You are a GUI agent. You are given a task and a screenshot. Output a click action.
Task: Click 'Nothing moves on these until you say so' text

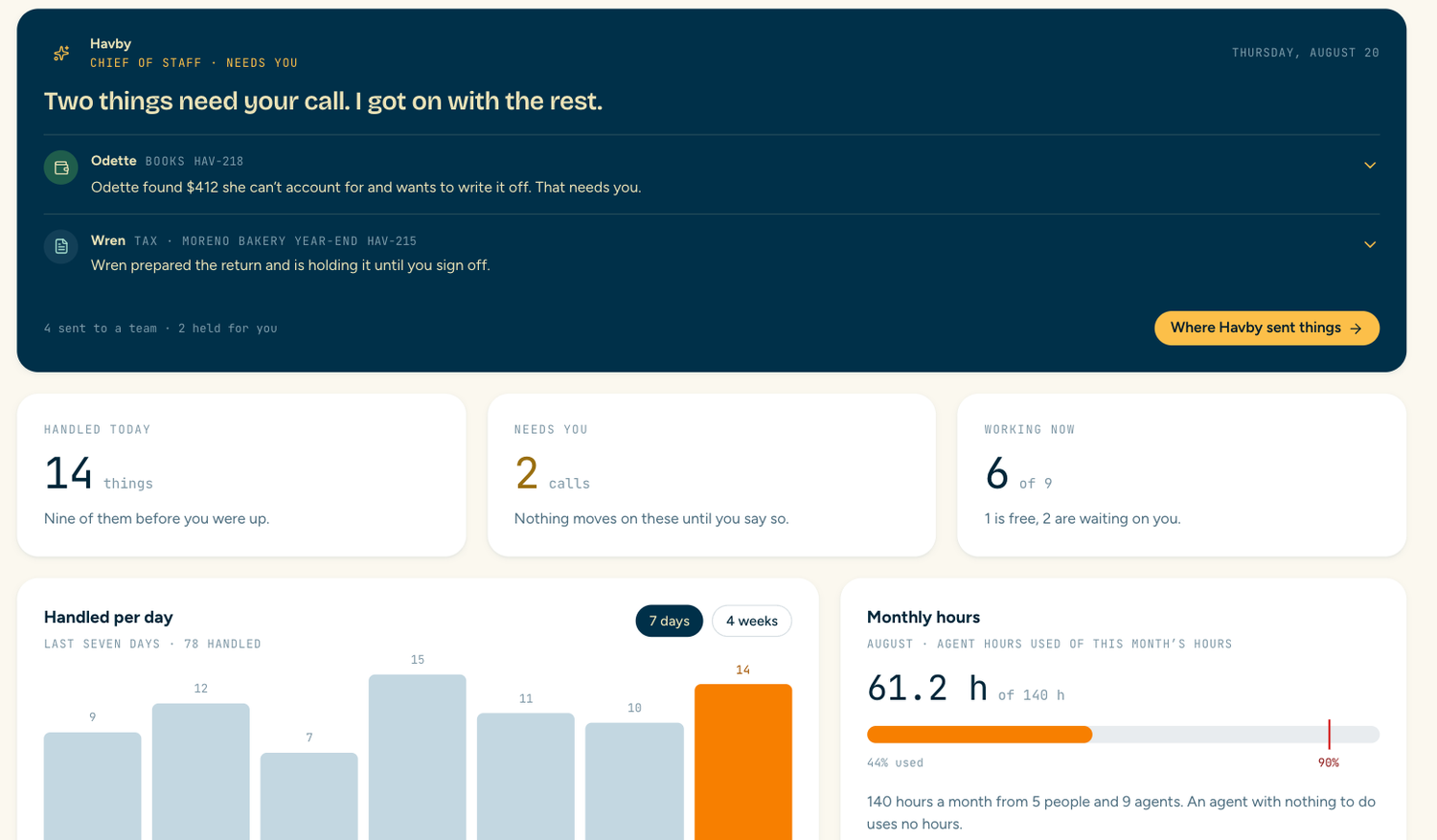click(x=651, y=518)
